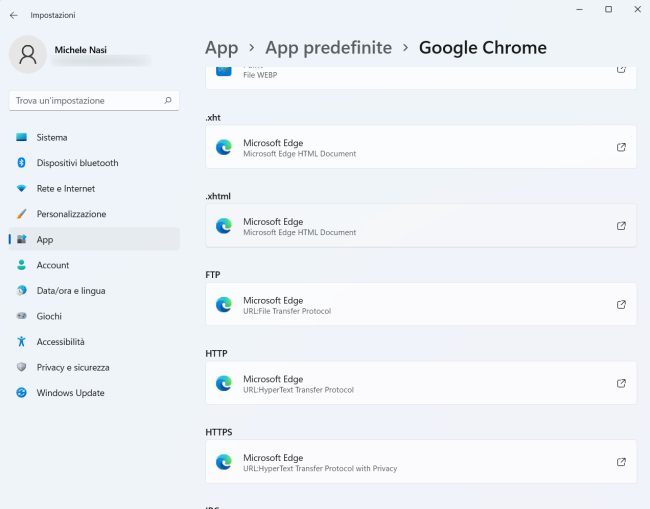Screen dimensions: 650x509
Task: Open external link icon in HTTP row
Action: (621, 383)
